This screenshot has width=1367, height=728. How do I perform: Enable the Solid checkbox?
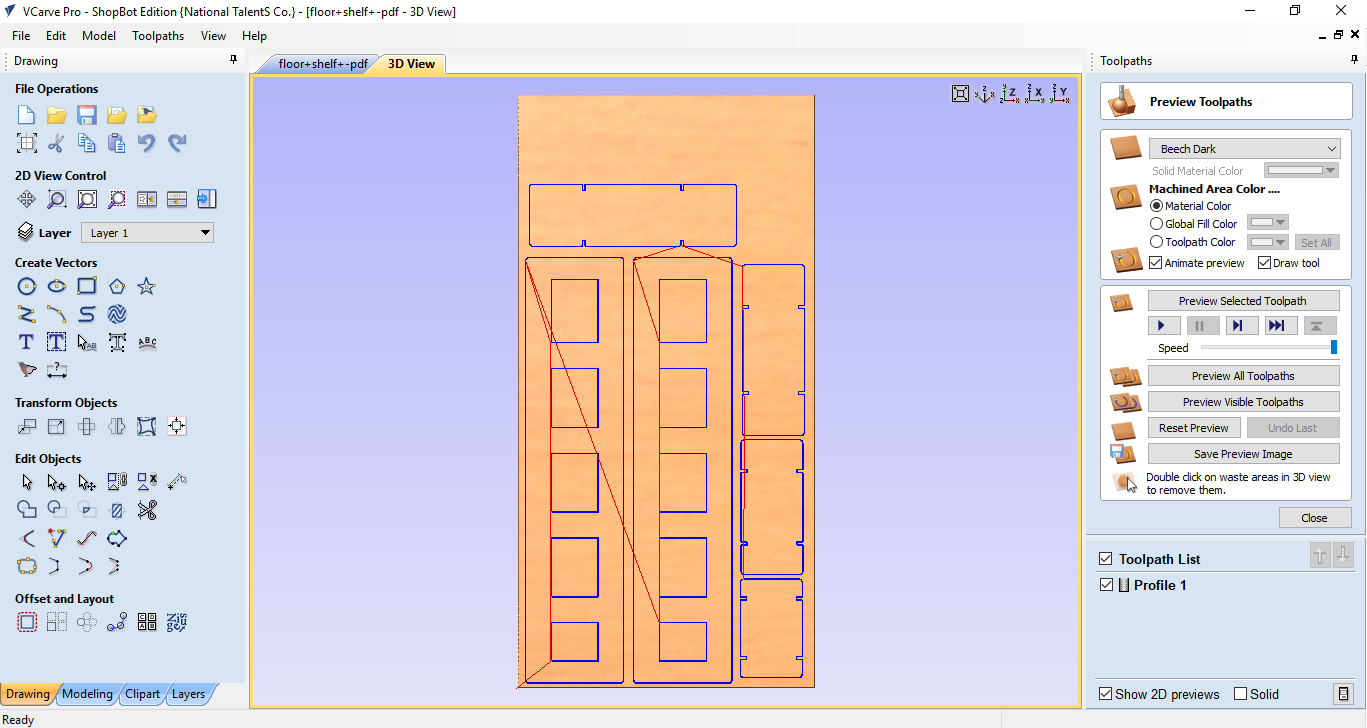[x=1241, y=694]
